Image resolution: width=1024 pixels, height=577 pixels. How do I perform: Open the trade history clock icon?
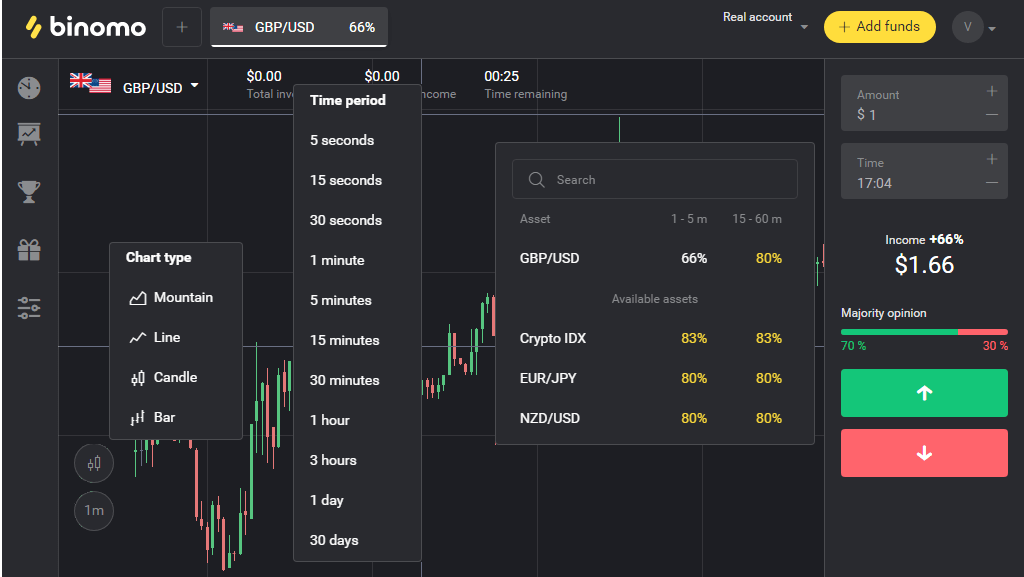point(29,88)
